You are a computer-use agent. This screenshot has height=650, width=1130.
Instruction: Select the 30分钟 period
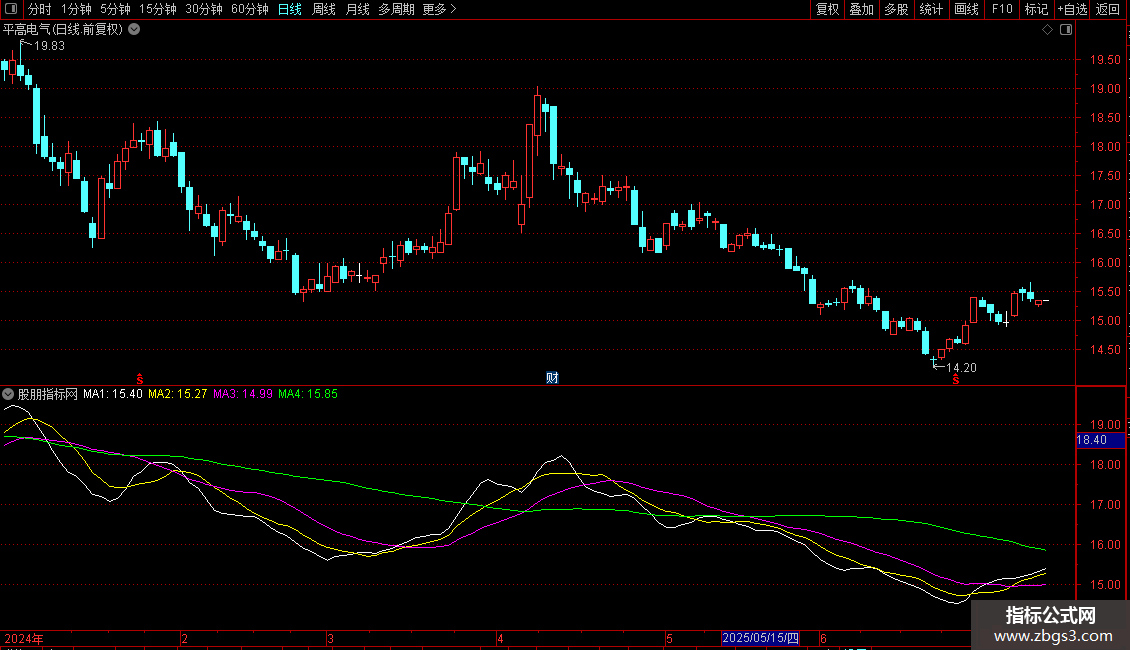point(203,9)
